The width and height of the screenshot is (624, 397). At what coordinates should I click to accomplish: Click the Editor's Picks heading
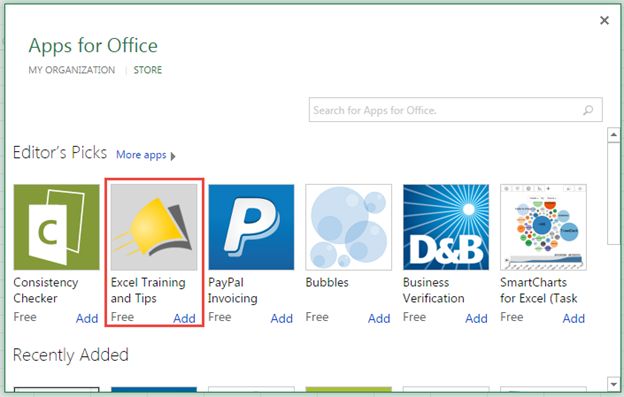click(60, 153)
